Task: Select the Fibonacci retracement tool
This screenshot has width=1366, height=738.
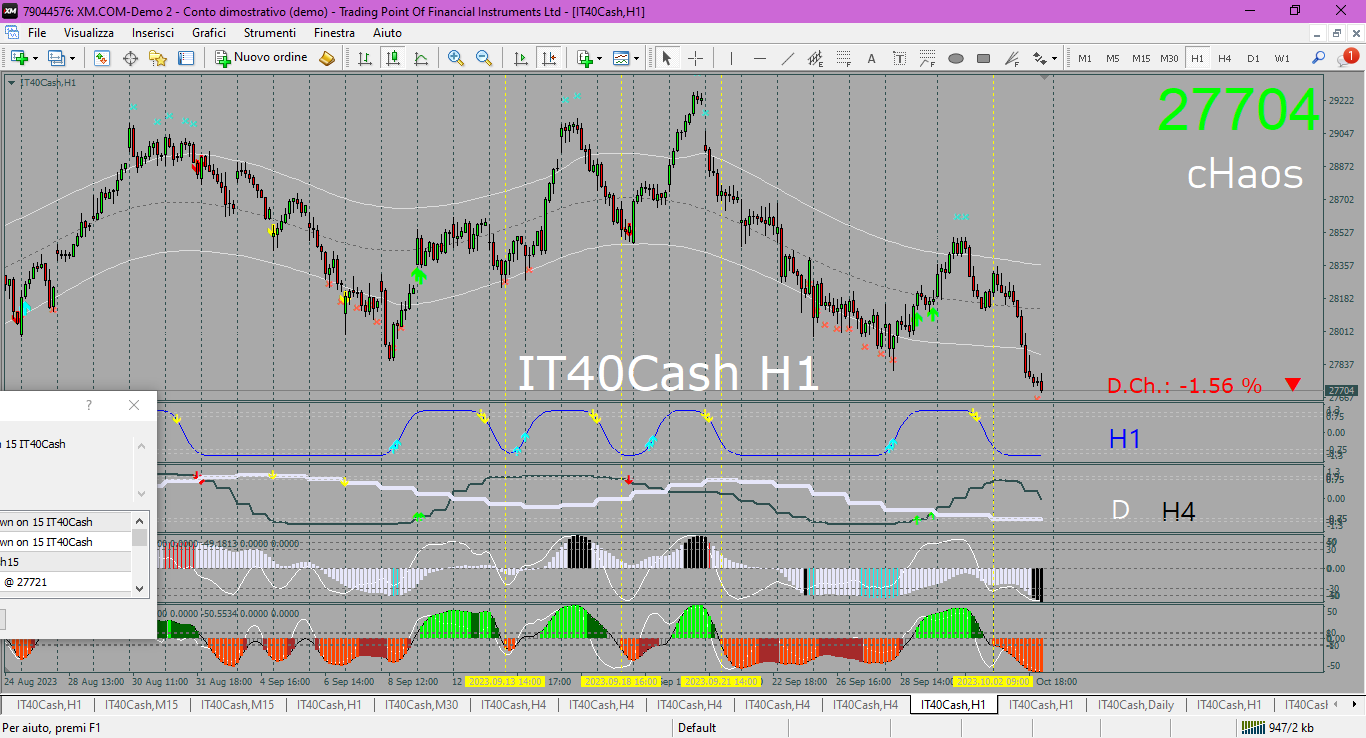Action: (x=843, y=58)
